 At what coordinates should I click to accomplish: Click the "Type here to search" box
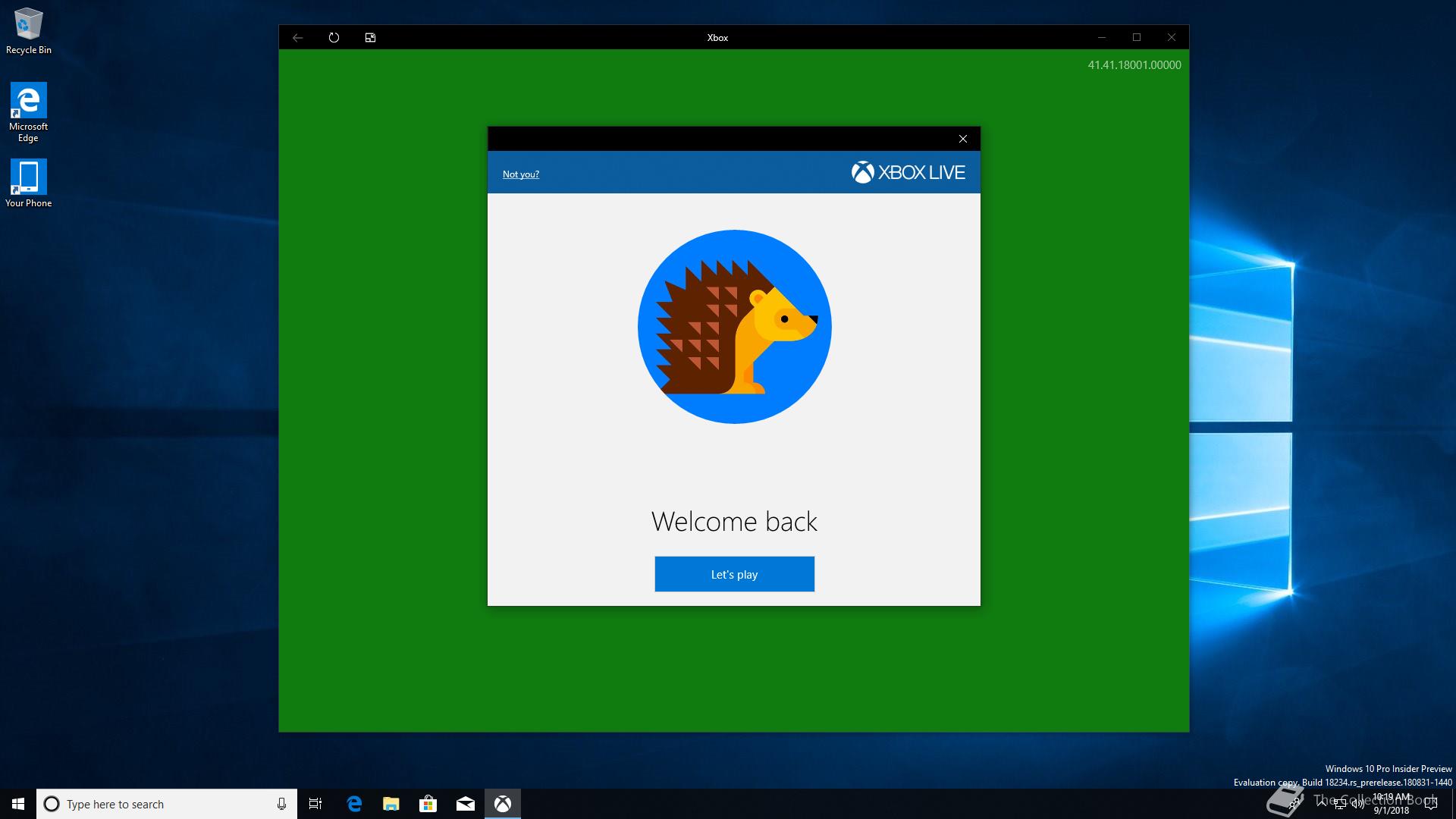pos(167,804)
